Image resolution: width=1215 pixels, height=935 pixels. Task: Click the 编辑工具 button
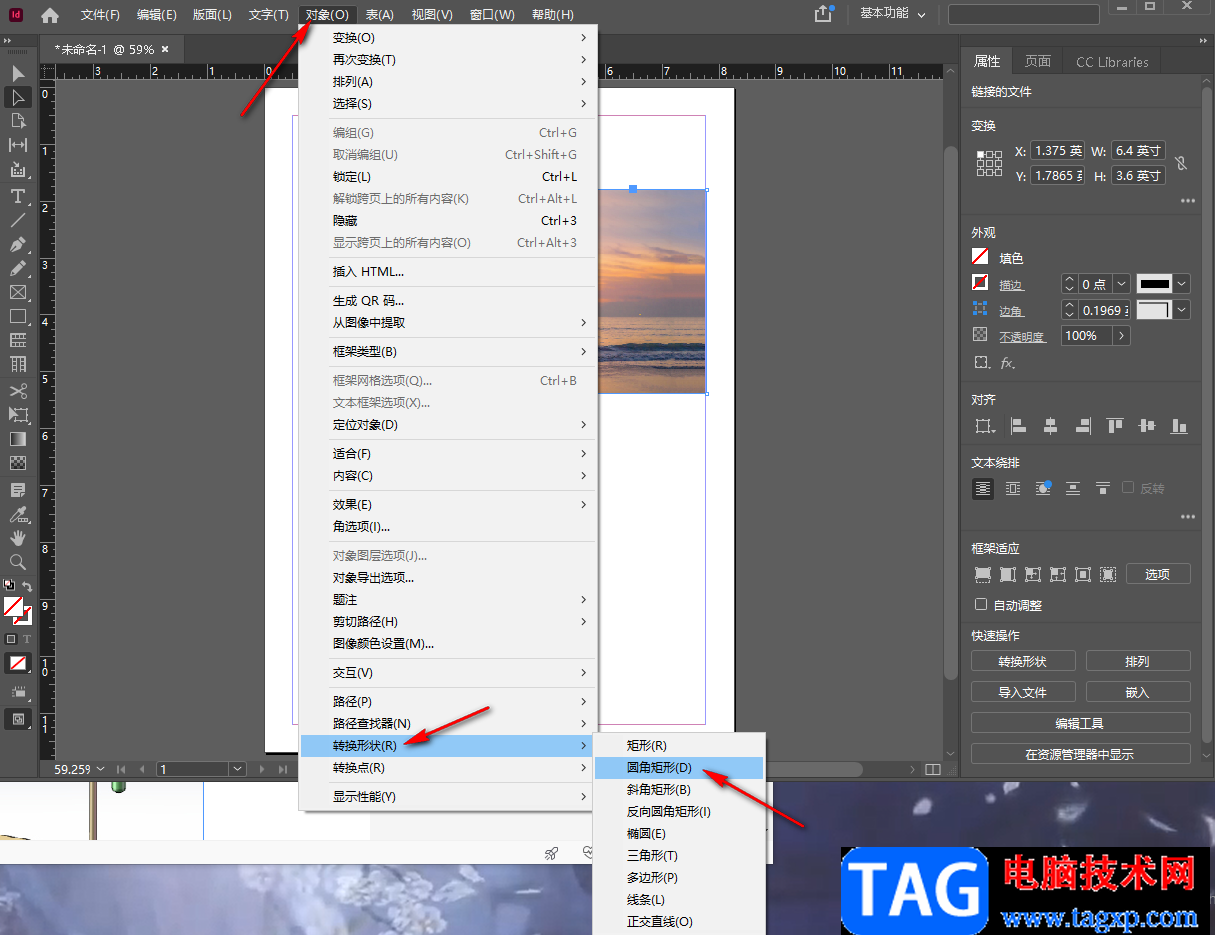click(x=1081, y=723)
